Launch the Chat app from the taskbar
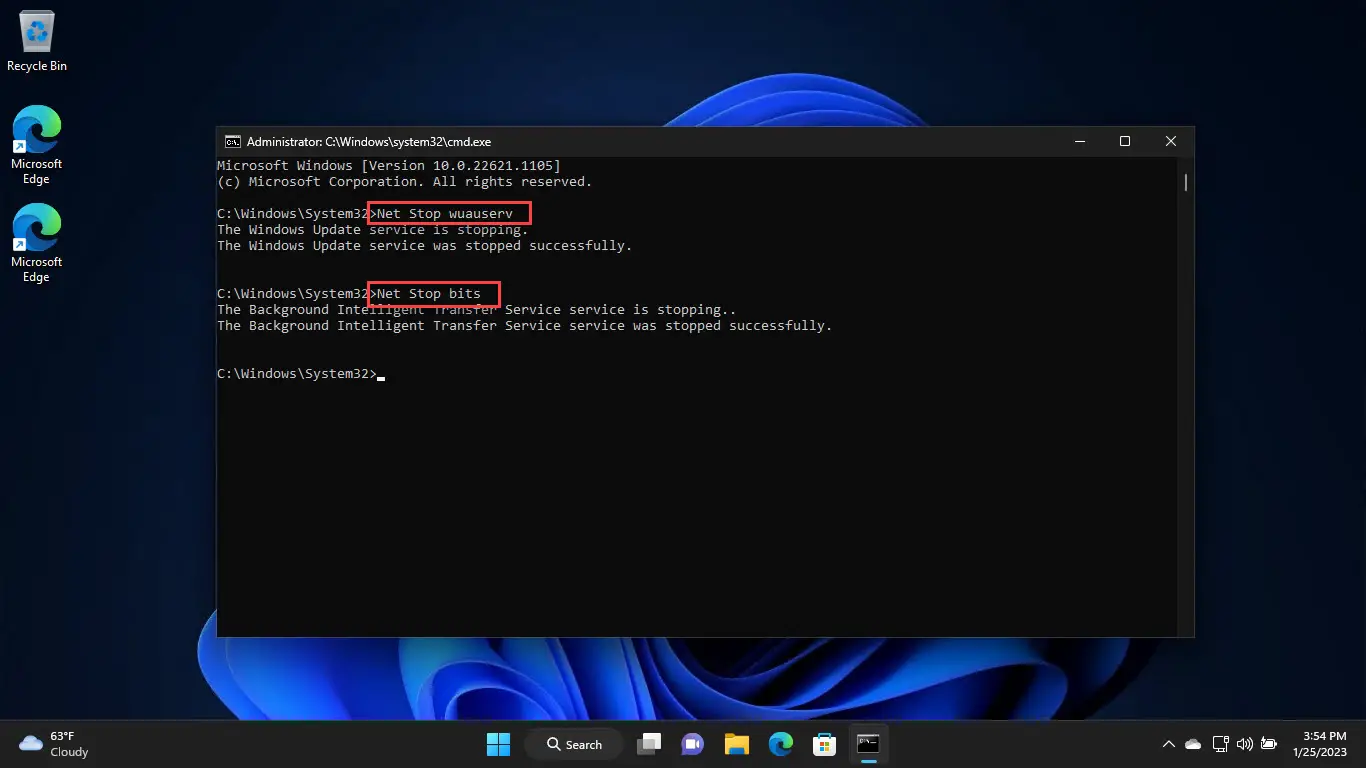This screenshot has height=768, width=1366. tap(692, 744)
